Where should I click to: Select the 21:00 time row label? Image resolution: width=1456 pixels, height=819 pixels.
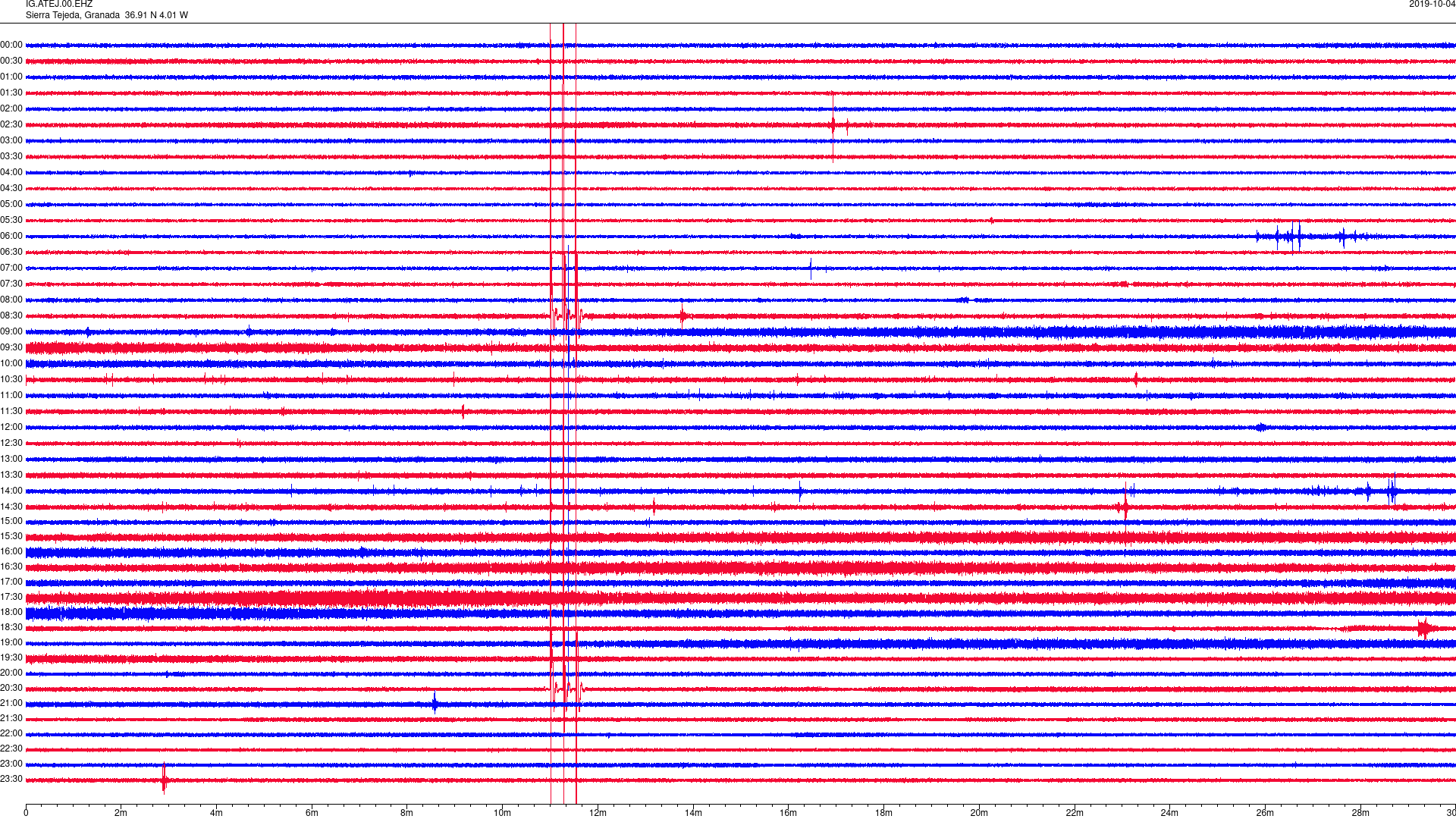[x=11, y=703]
